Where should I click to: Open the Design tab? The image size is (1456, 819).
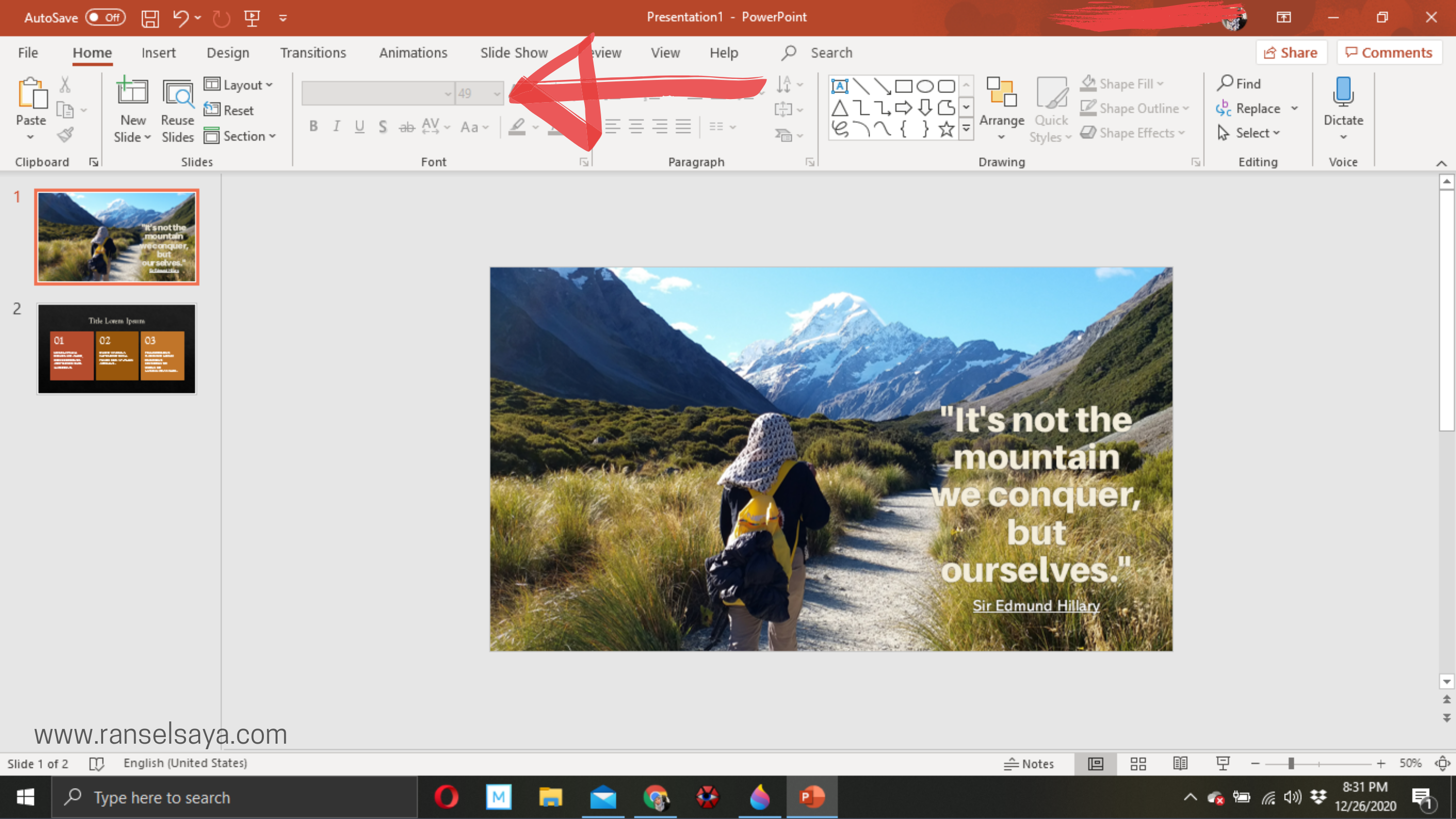[227, 53]
